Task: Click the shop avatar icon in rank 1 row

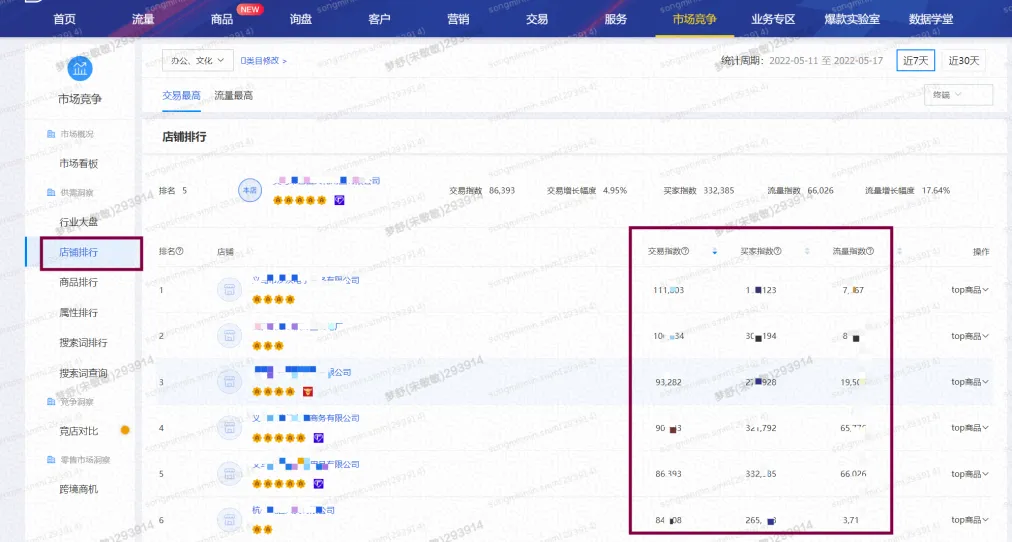Action: tap(231, 291)
